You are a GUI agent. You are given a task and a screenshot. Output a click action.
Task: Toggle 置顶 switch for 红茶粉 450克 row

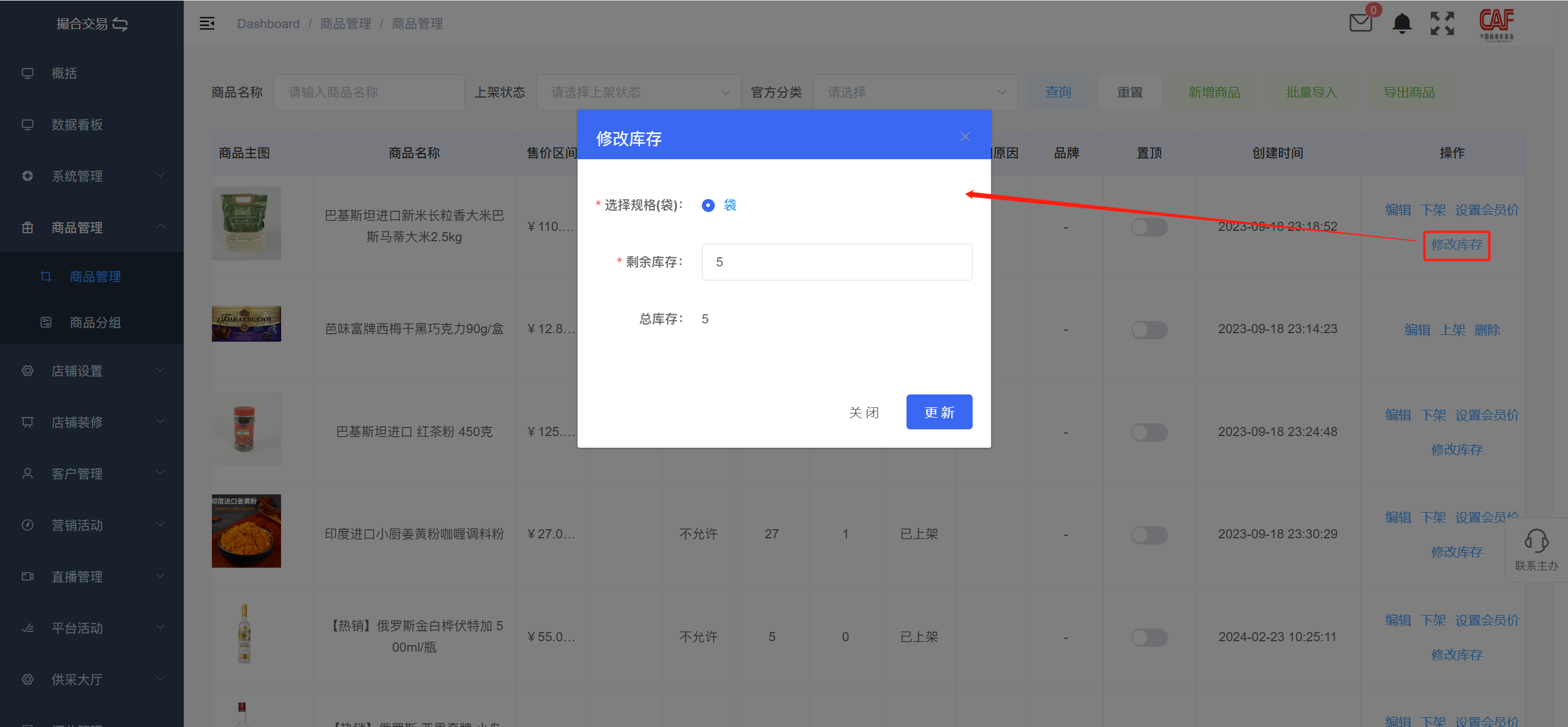(1149, 432)
